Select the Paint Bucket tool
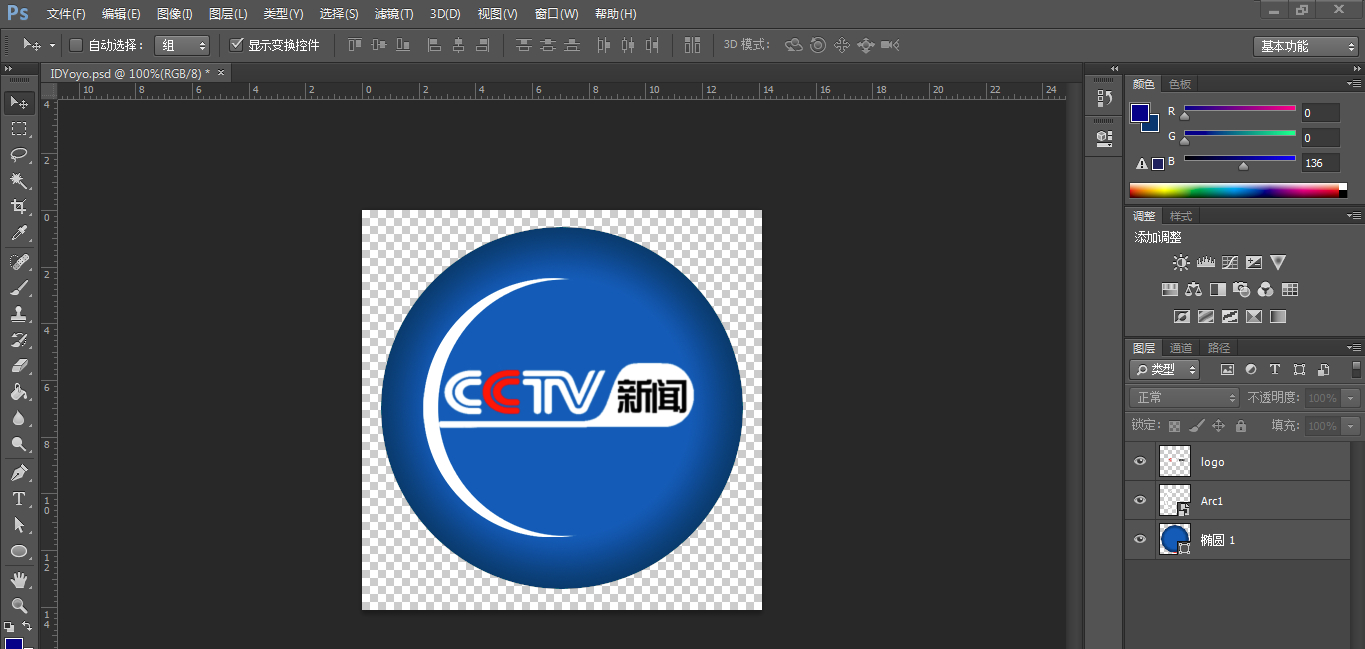This screenshot has width=1365, height=649. point(19,392)
